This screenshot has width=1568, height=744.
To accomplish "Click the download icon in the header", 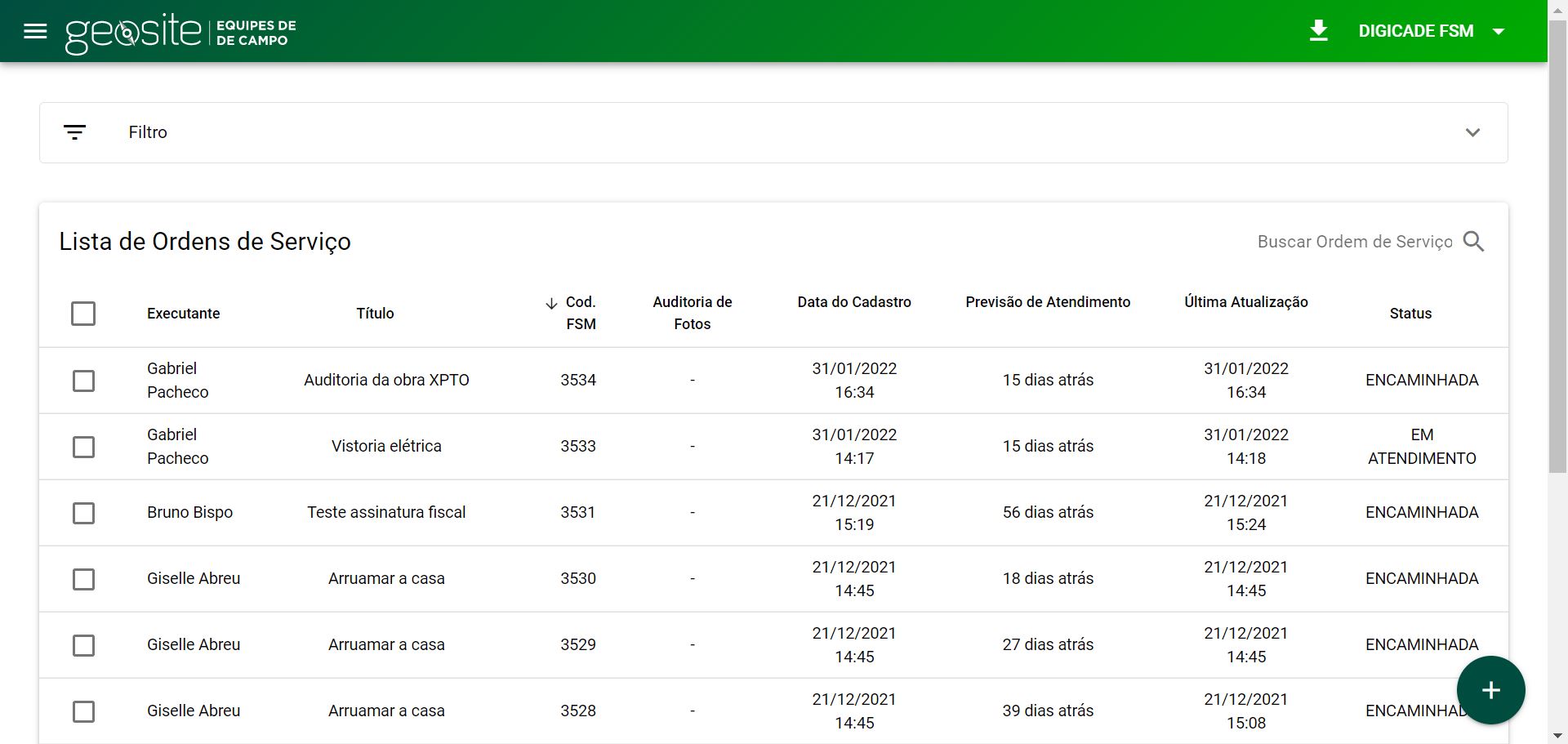I will tap(1320, 31).
